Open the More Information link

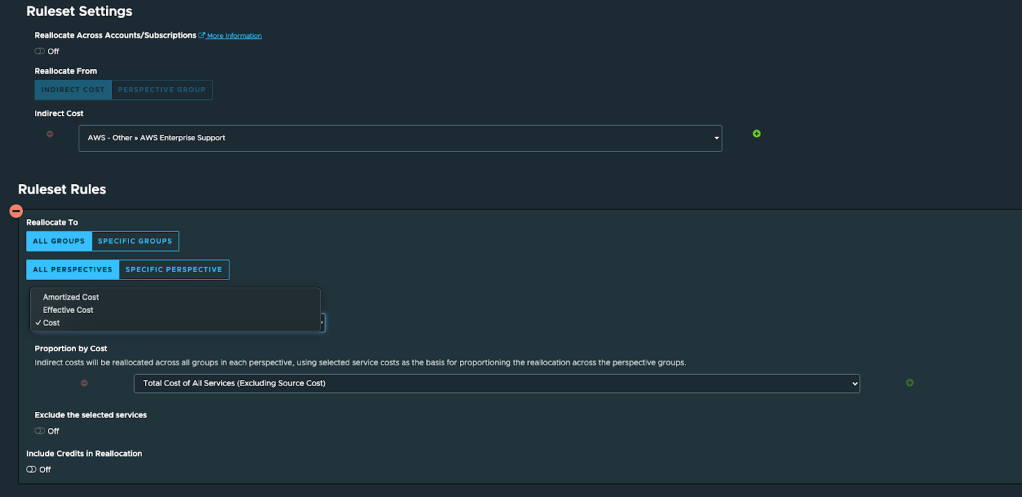234,36
